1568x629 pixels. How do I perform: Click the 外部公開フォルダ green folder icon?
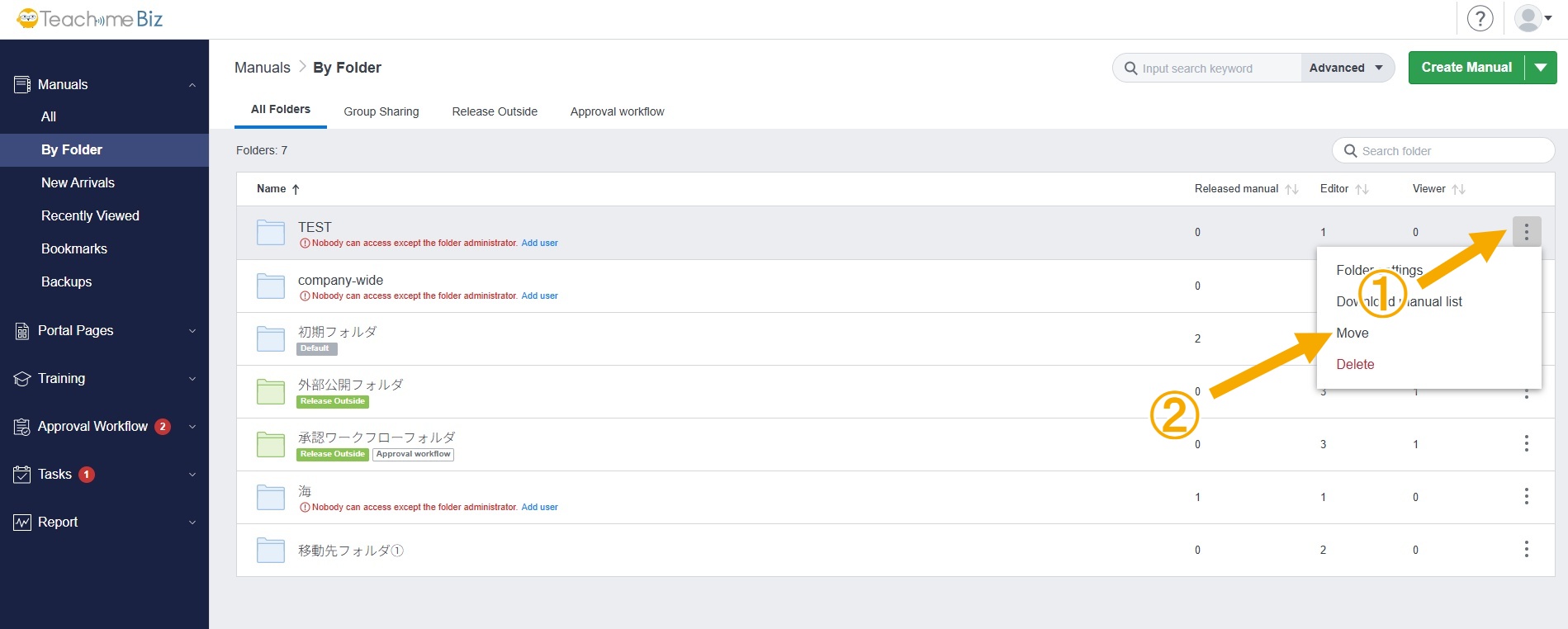[271, 391]
